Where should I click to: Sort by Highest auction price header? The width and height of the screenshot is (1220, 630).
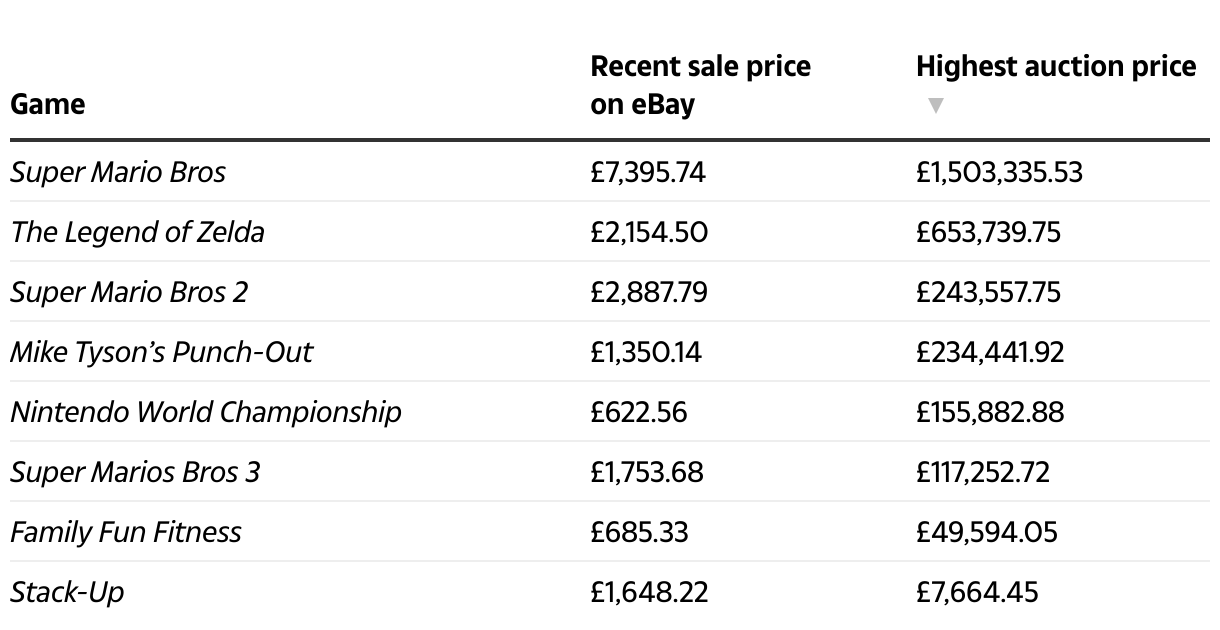point(1056,67)
